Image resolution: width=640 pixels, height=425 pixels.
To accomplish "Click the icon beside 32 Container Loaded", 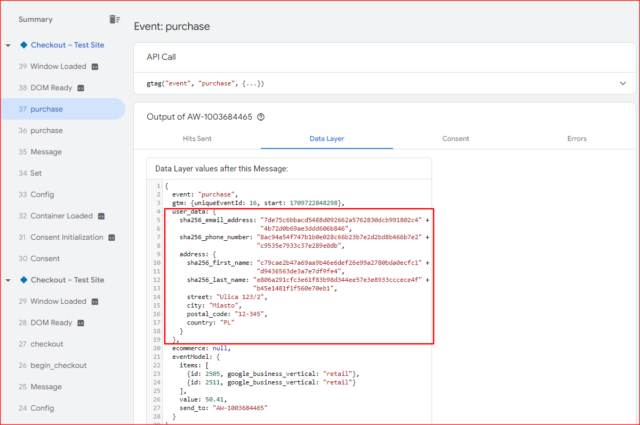I will 101,216.
